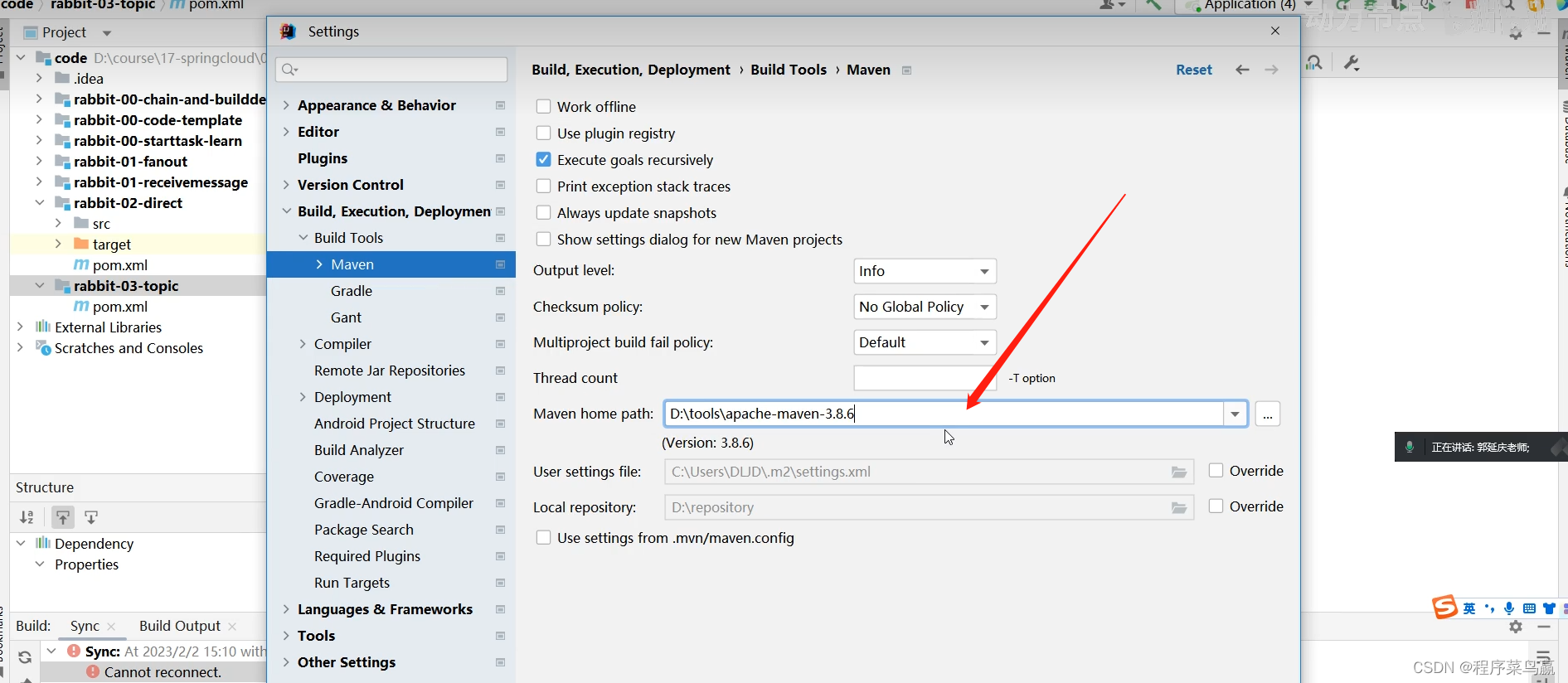
Task: Click the collapse all icon in Structure panel
Action: [91, 517]
